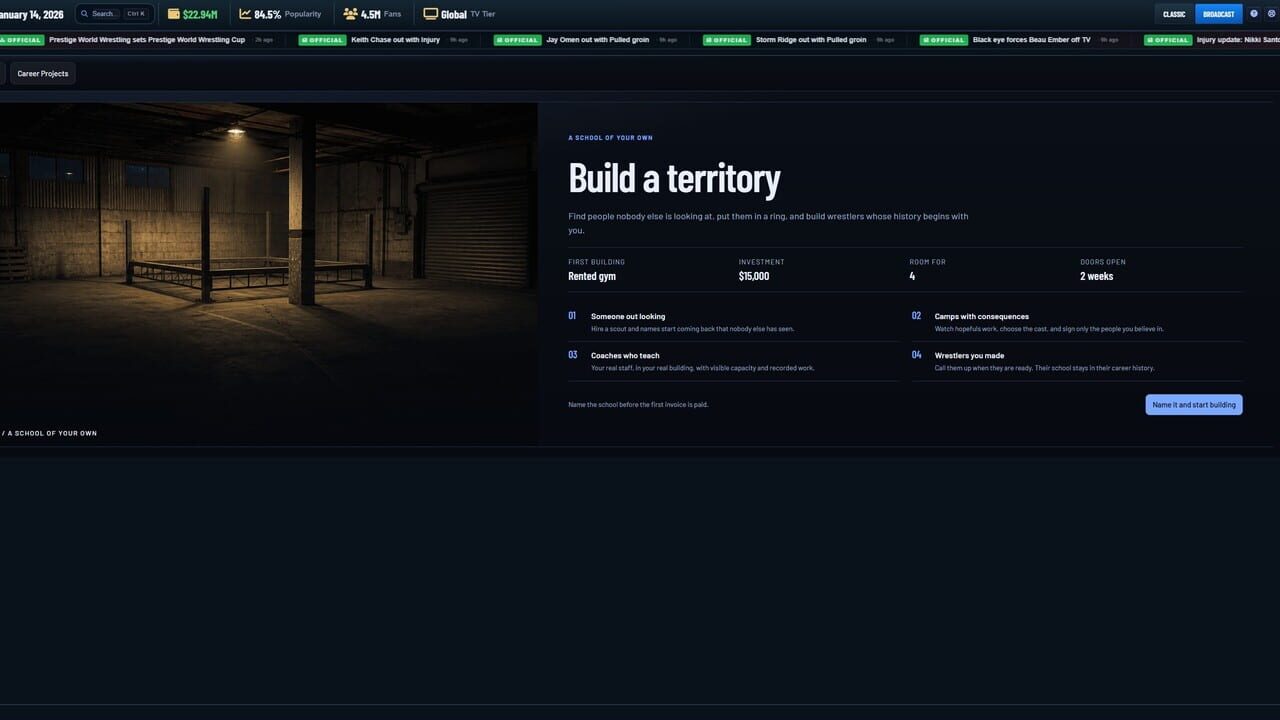Click the wallet icon beside $22.94M
This screenshot has height=720, width=1280.
point(174,14)
